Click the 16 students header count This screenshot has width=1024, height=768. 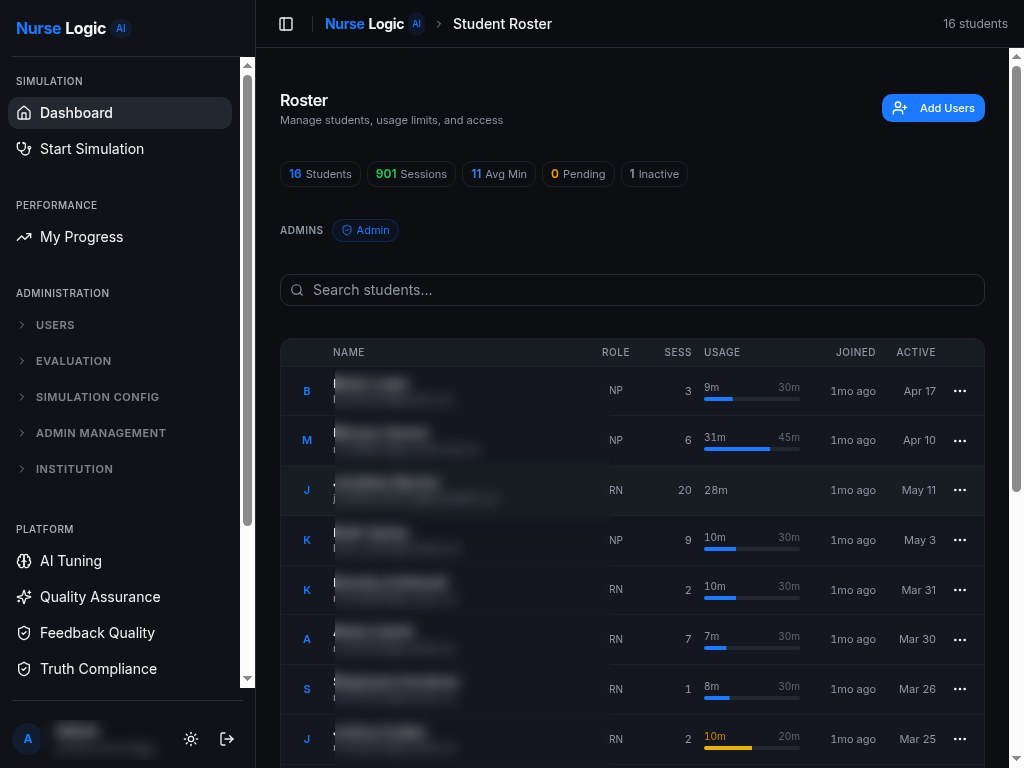point(975,24)
